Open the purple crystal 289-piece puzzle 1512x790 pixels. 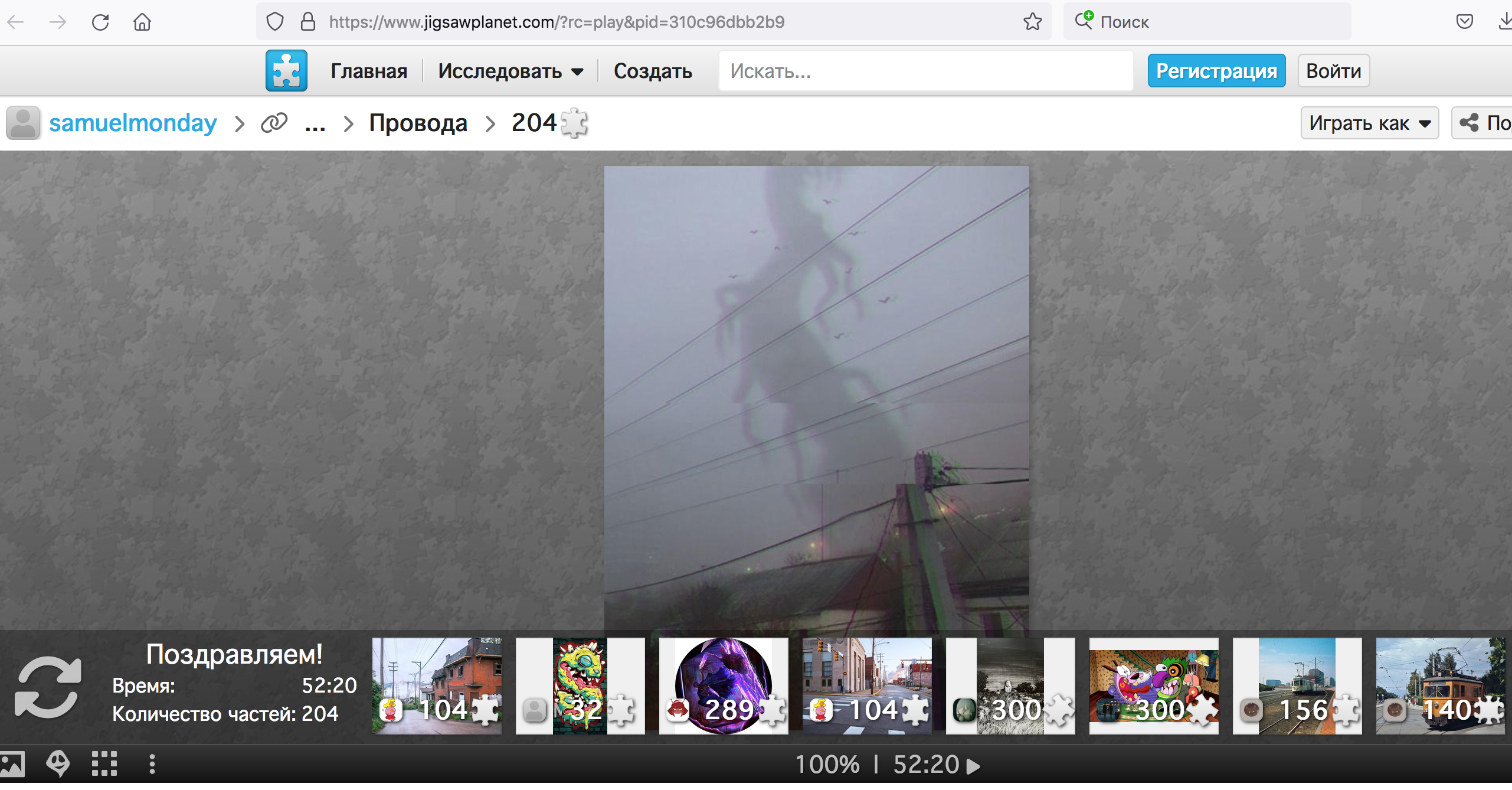[x=724, y=686]
